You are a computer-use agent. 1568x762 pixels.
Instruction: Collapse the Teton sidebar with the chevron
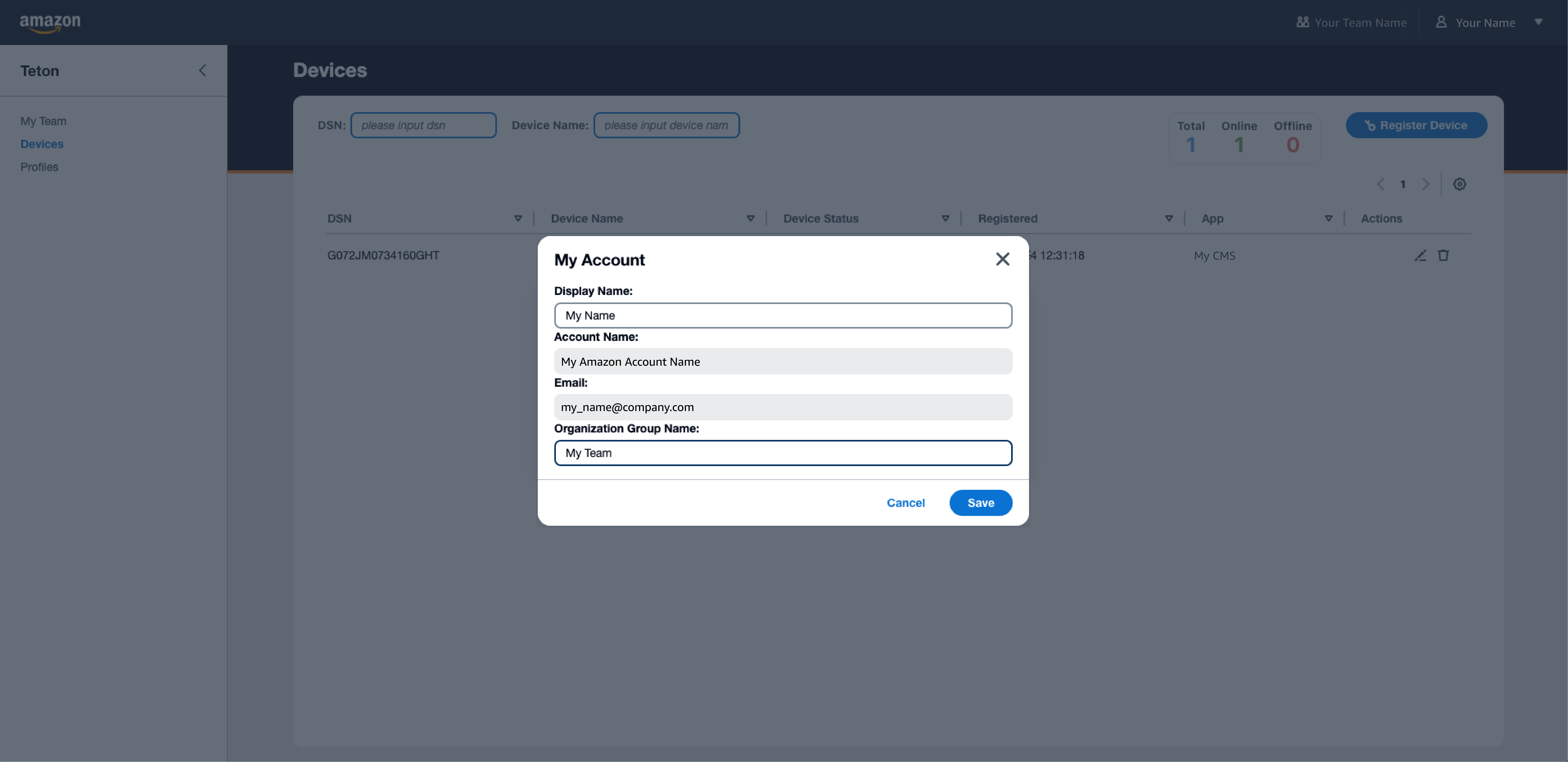pos(203,71)
